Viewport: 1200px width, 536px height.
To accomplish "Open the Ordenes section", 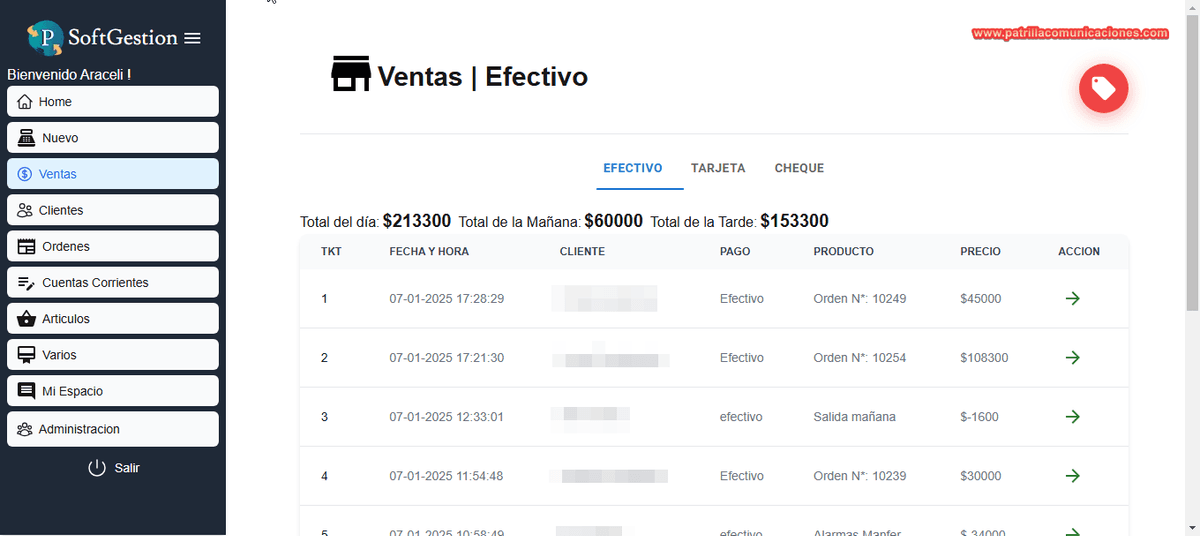I will tap(113, 246).
